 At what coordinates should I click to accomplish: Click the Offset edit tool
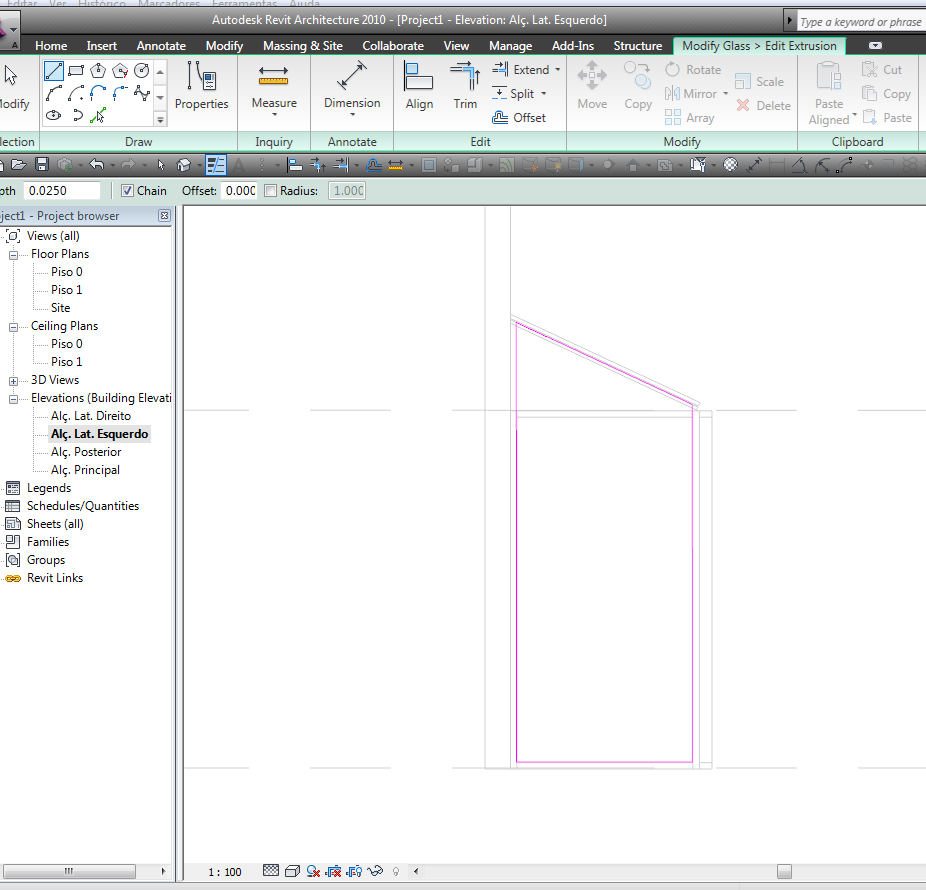(519, 118)
